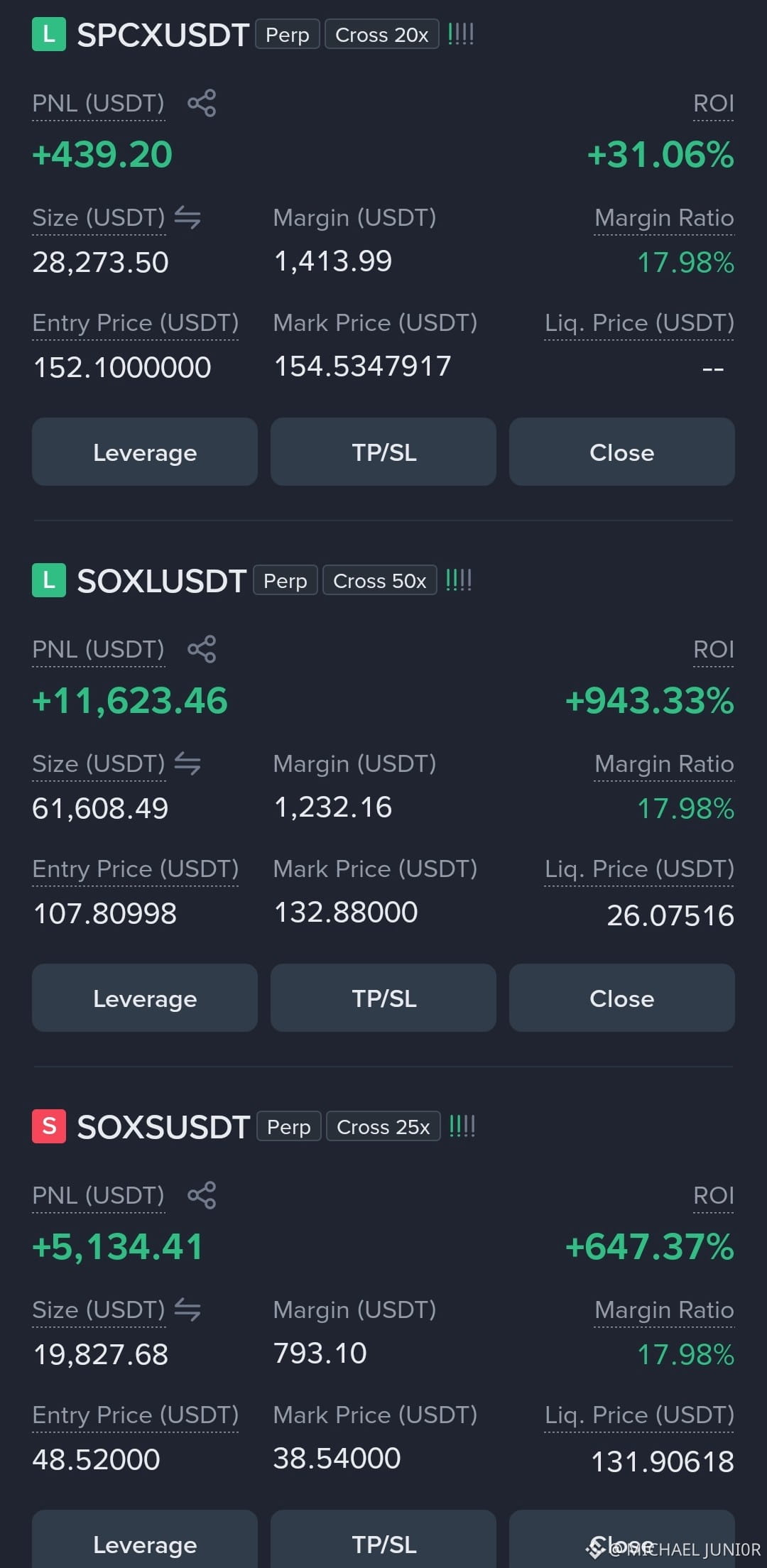Tap the SPCXUSDT ADL indicator bars
The image size is (767, 1568).
click(x=461, y=34)
